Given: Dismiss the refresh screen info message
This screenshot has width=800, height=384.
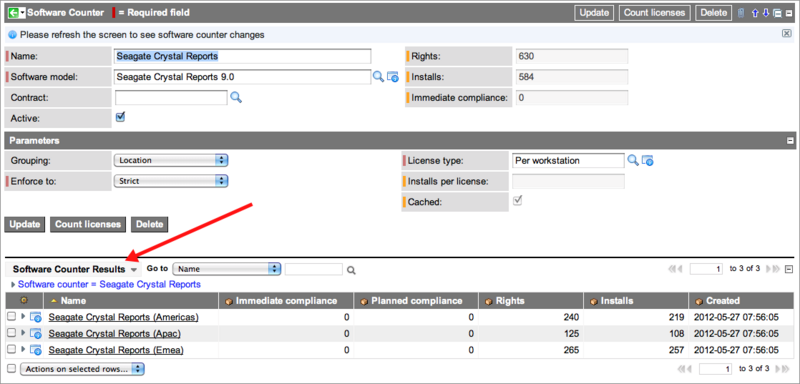Looking at the screenshot, I should 786,33.
